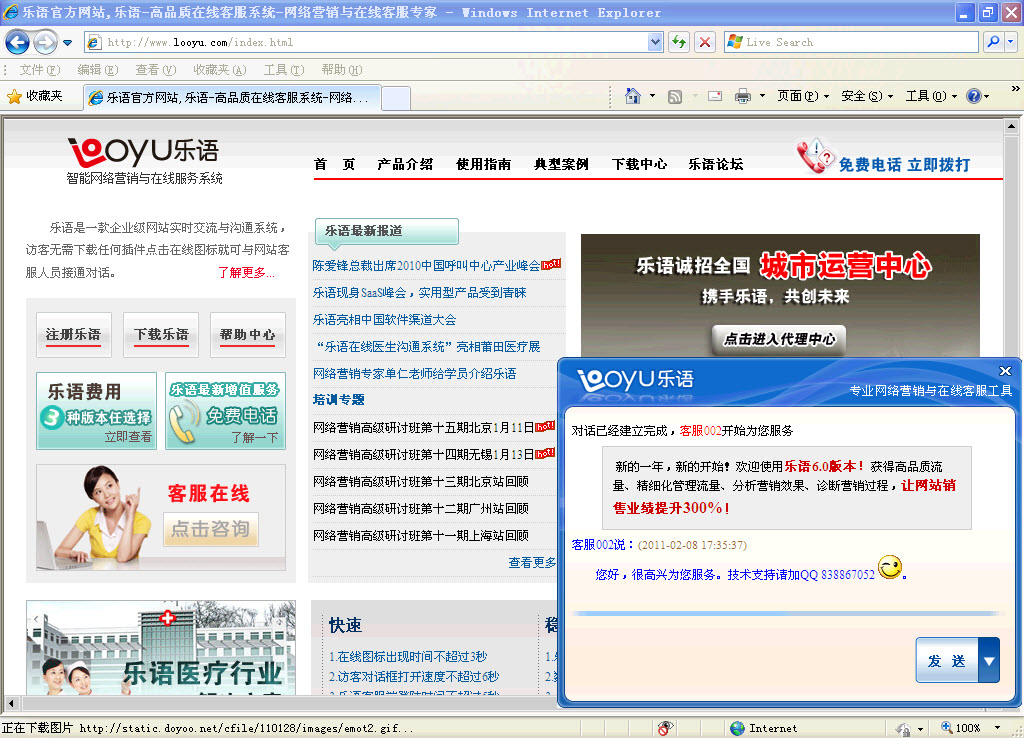The image size is (1024, 738).
Task: Click the 点击进入代理中心 banner button
Action: point(778,339)
